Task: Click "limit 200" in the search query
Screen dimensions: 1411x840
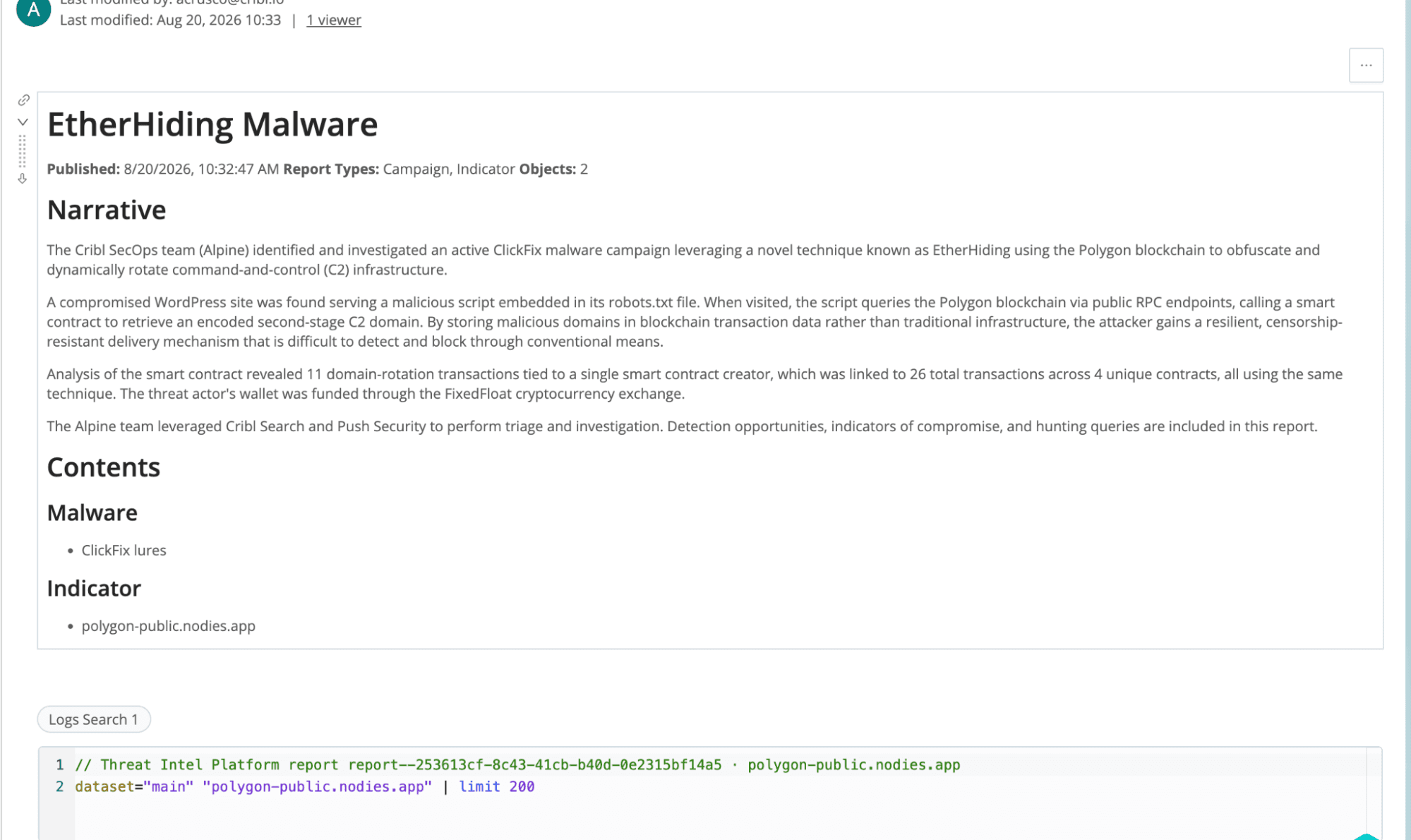Action: (497, 786)
